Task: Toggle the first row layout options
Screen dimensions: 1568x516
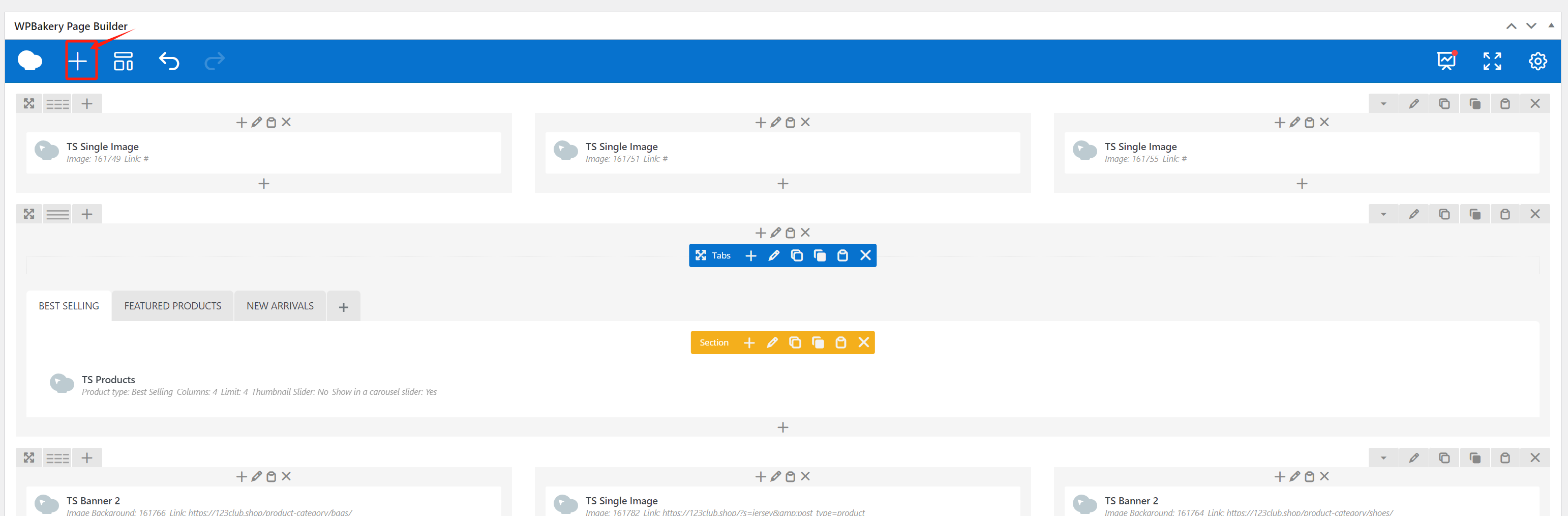Action: click(x=58, y=103)
